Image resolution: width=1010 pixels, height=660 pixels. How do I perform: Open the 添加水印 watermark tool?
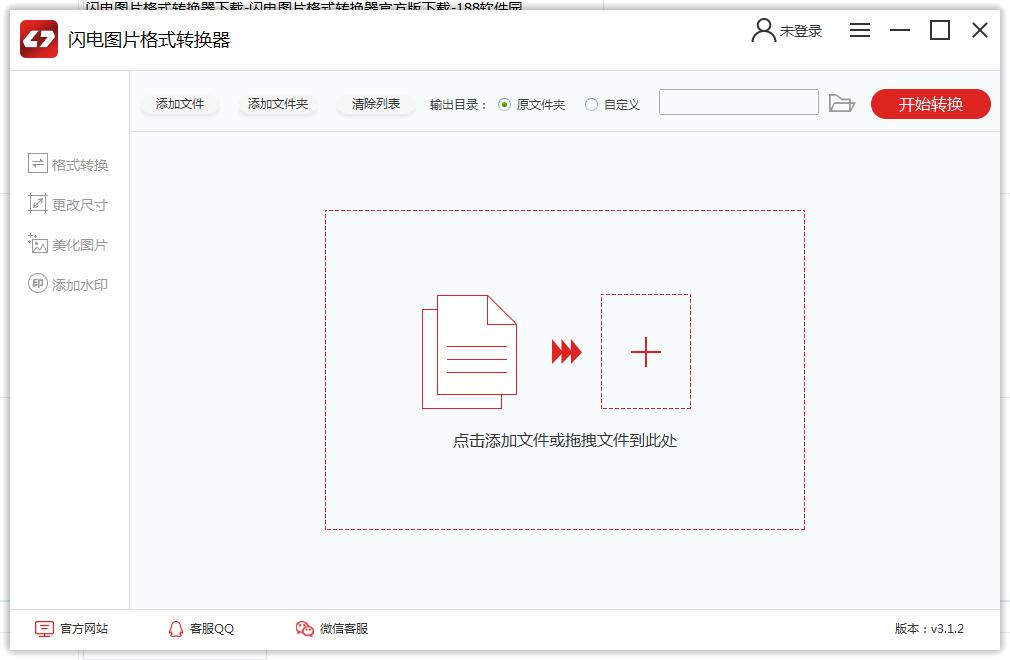pos(66,283)
